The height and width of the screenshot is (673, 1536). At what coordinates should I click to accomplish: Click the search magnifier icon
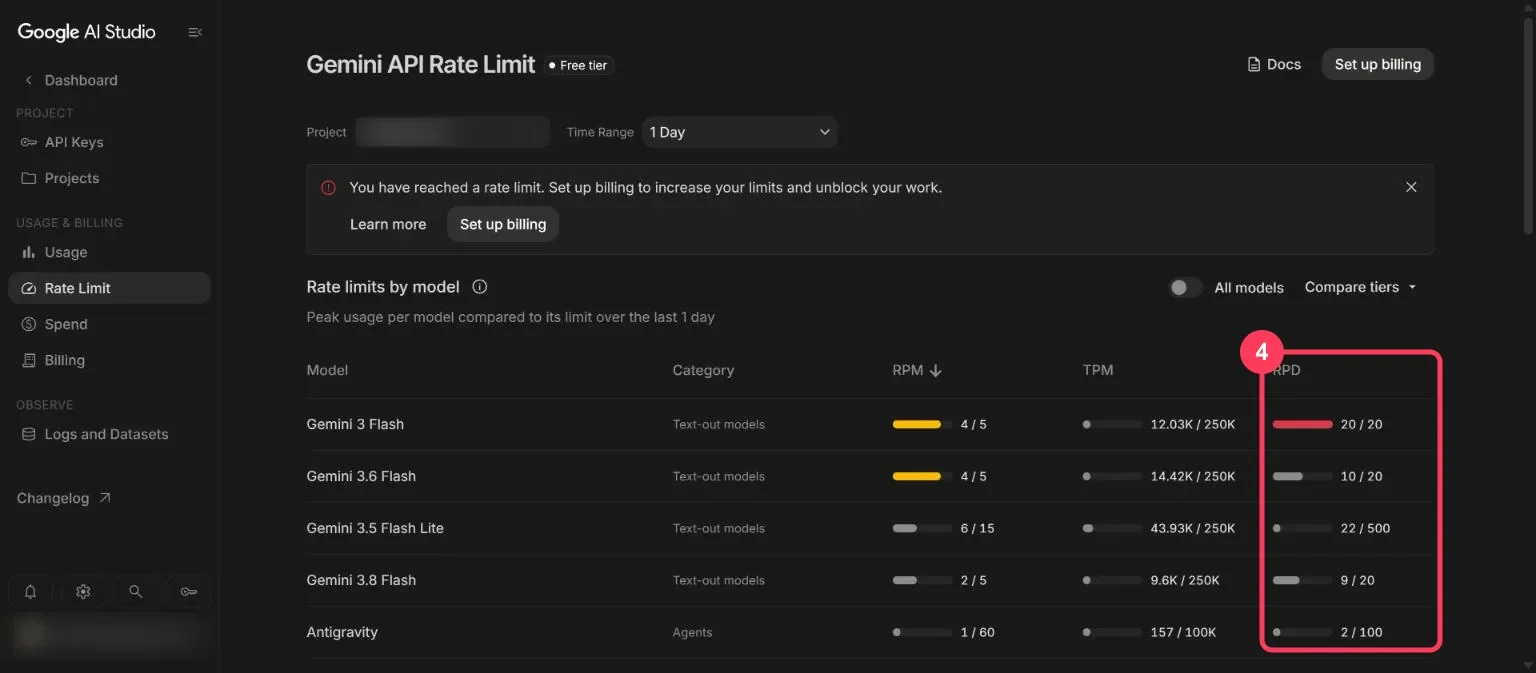pos(135,592)
